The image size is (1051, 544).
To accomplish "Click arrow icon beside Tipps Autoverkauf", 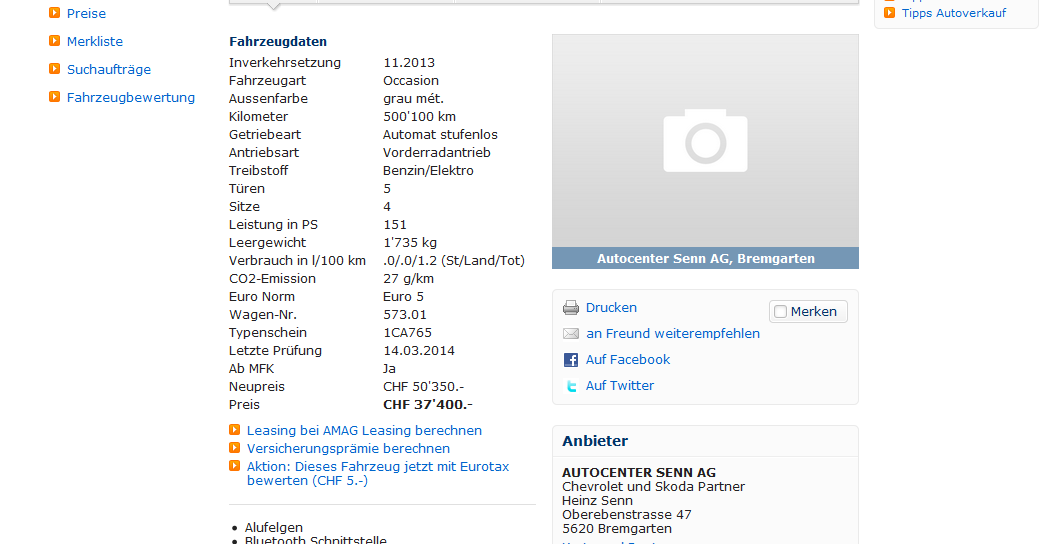I will coord(889,13).
